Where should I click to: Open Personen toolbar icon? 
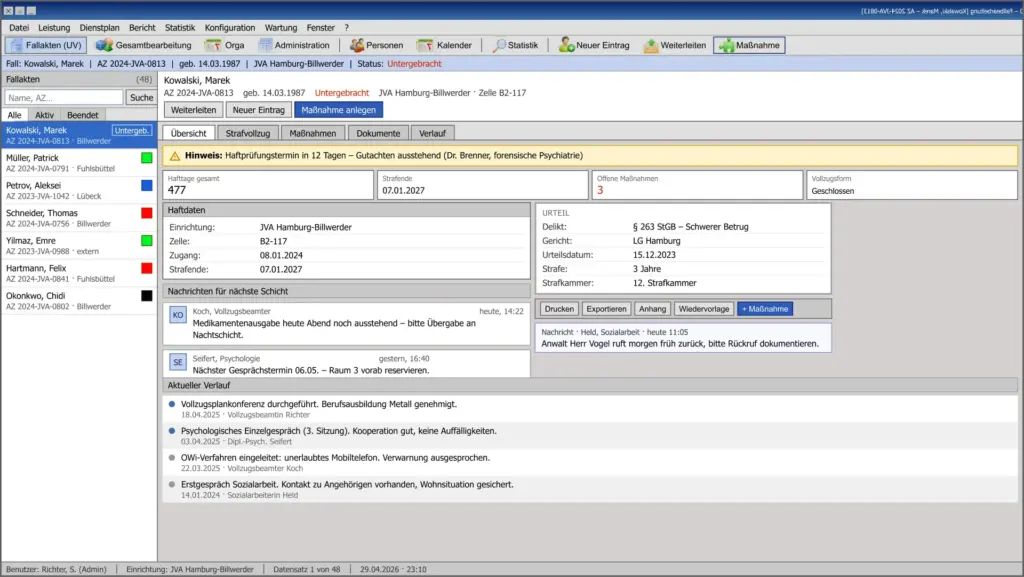point(356,46)
